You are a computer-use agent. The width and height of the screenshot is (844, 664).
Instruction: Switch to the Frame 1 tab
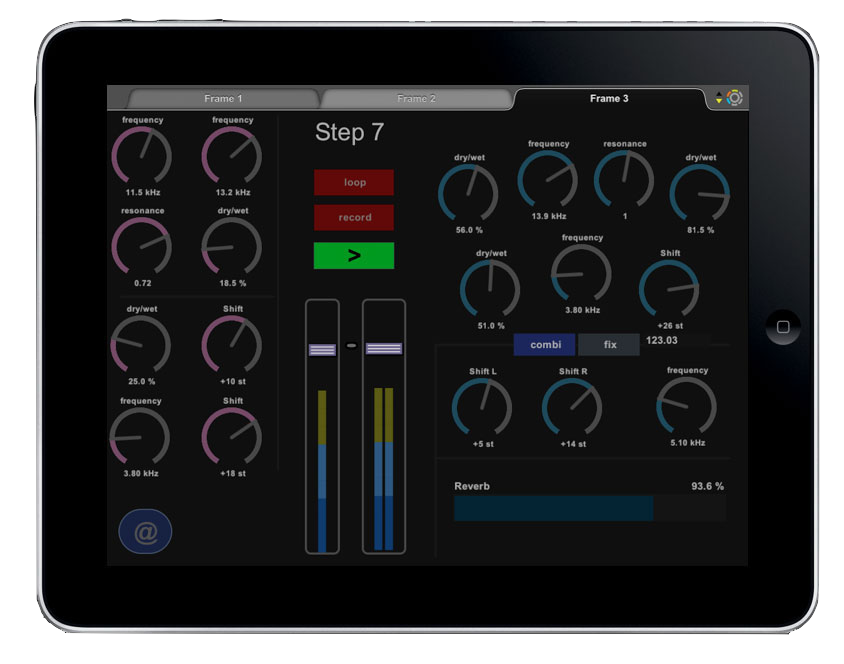point(223,99)
